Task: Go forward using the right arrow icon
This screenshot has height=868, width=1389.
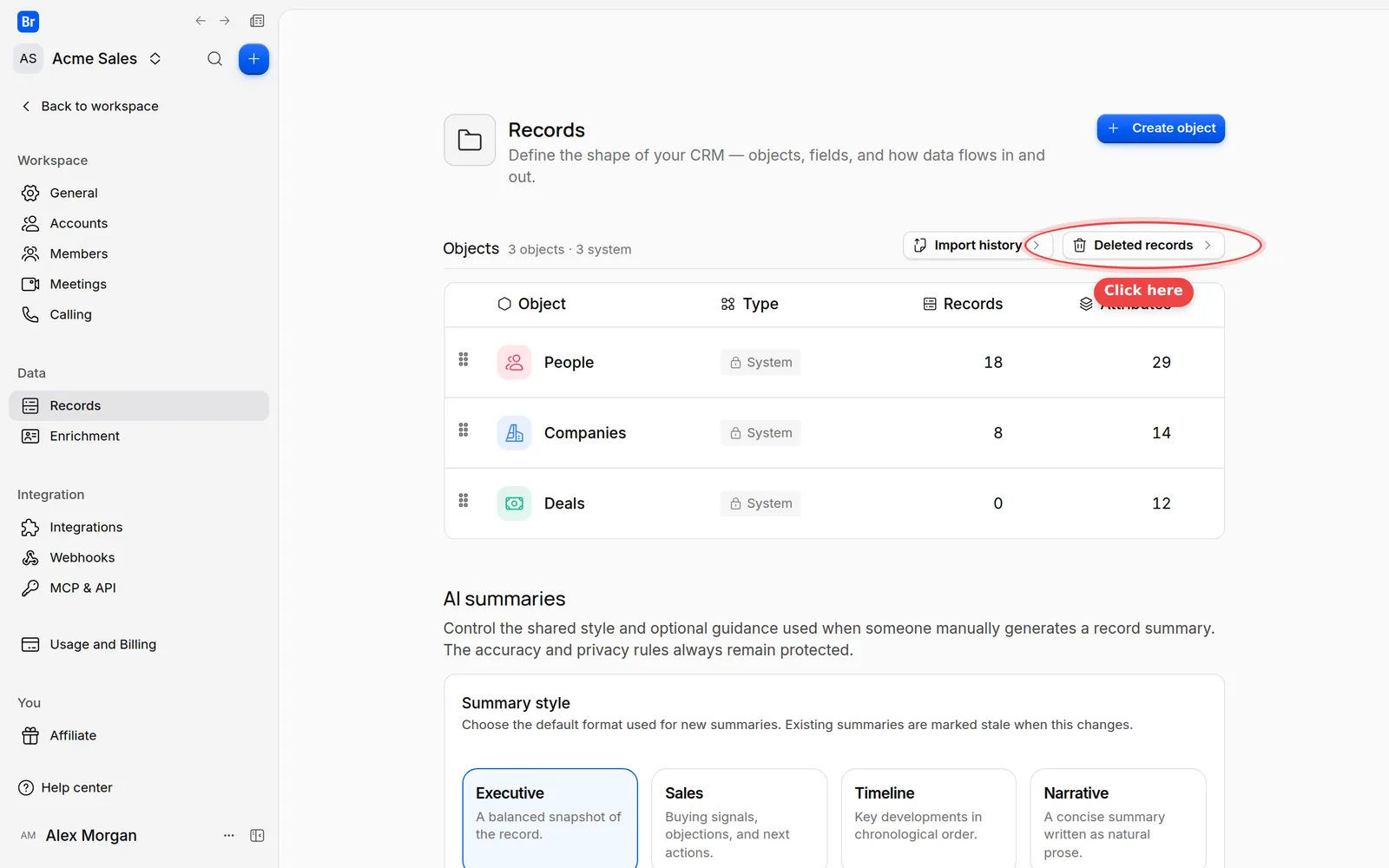Action: pyautogui.click(x=225, y=21)
